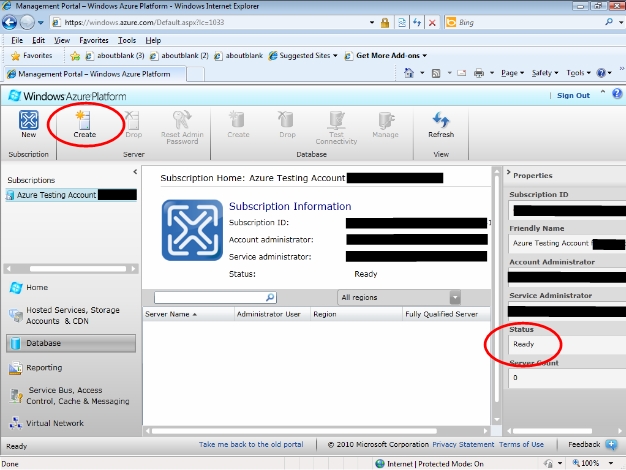Open the Safety menu dropdown
Screen dimensions: 626x470
point(545,73)
